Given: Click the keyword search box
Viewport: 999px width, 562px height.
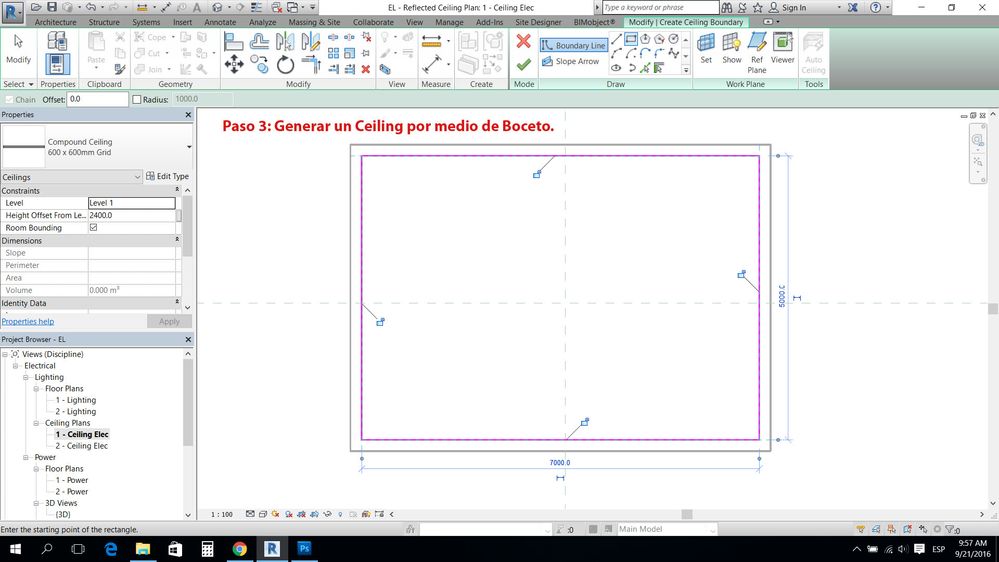Looking at the screenshot, I should [x=660, y=8].
